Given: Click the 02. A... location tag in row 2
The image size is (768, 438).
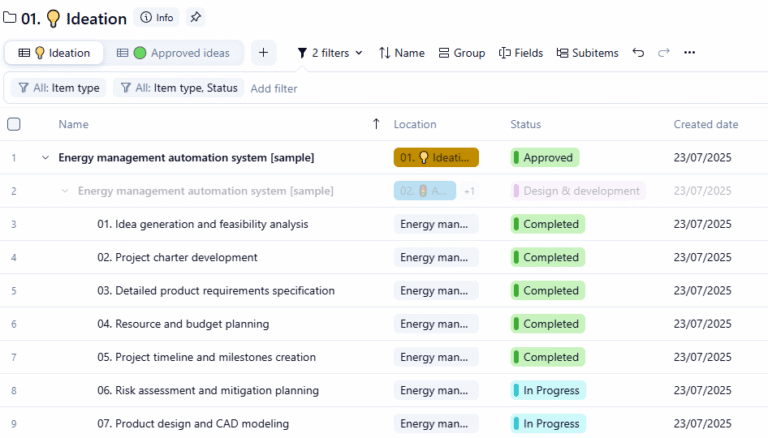Looking at the screenshot, I should 425,191.
